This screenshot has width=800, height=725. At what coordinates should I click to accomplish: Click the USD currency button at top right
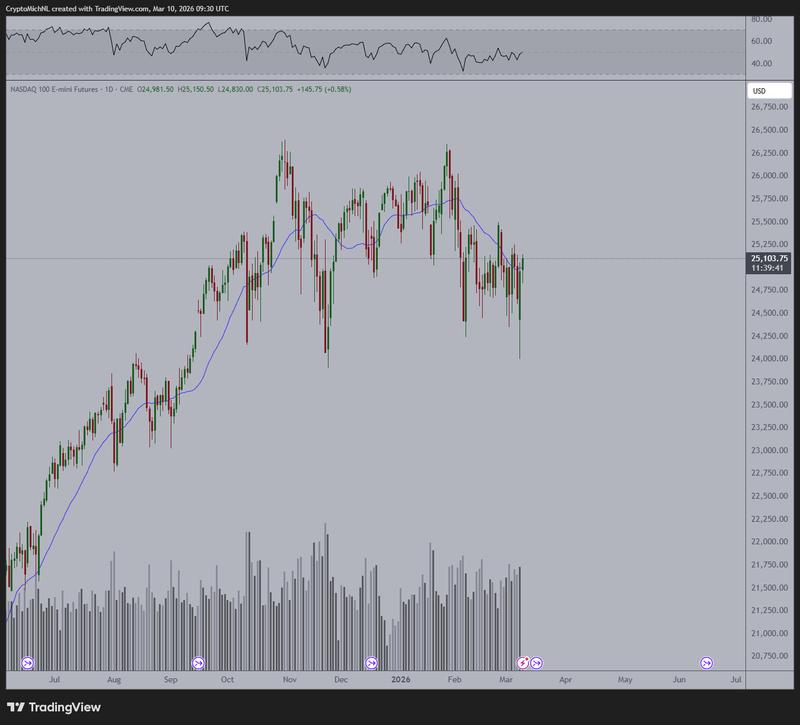(759, 88)
